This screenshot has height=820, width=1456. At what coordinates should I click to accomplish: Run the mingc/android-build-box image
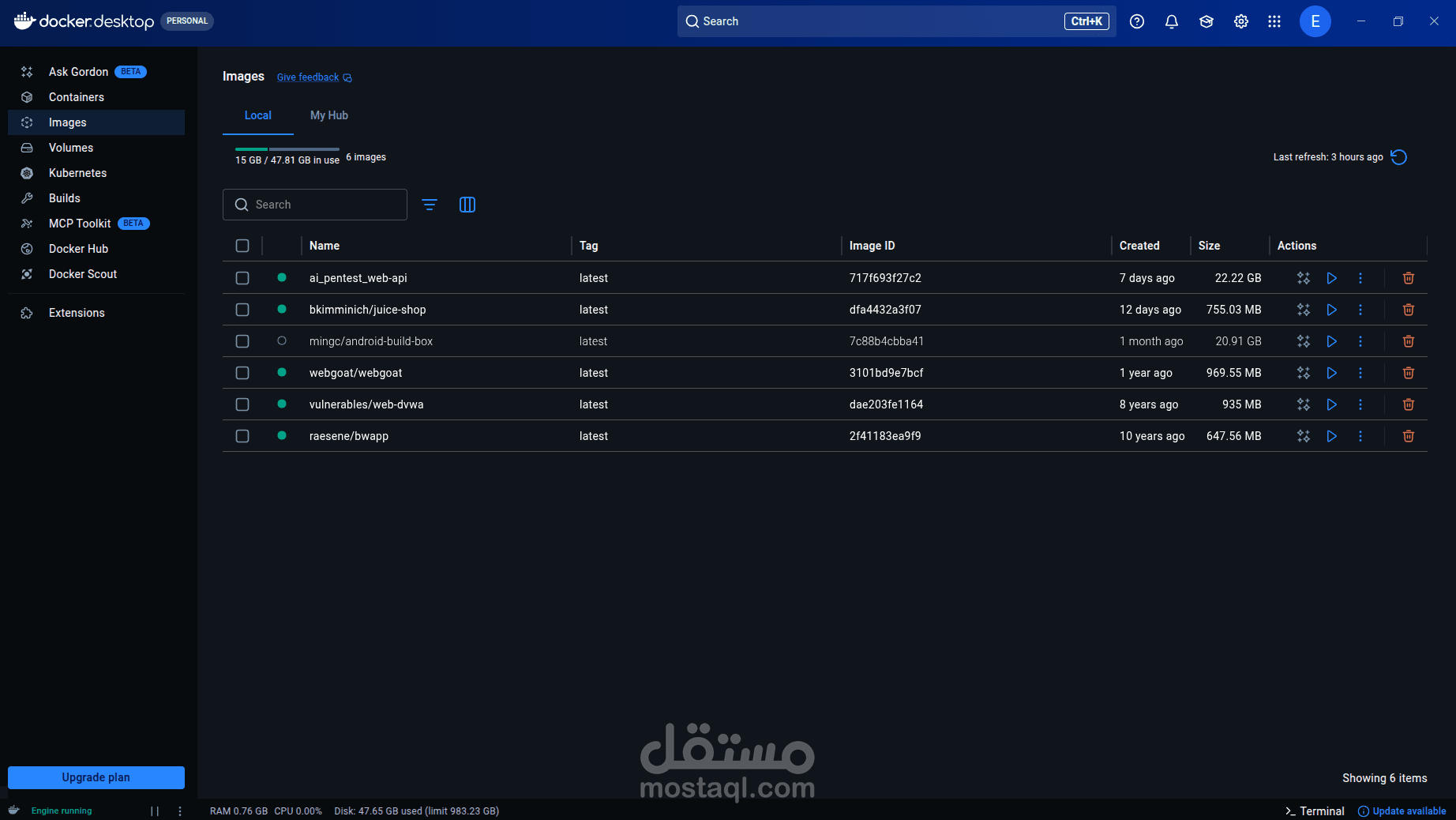[1332, 341]
